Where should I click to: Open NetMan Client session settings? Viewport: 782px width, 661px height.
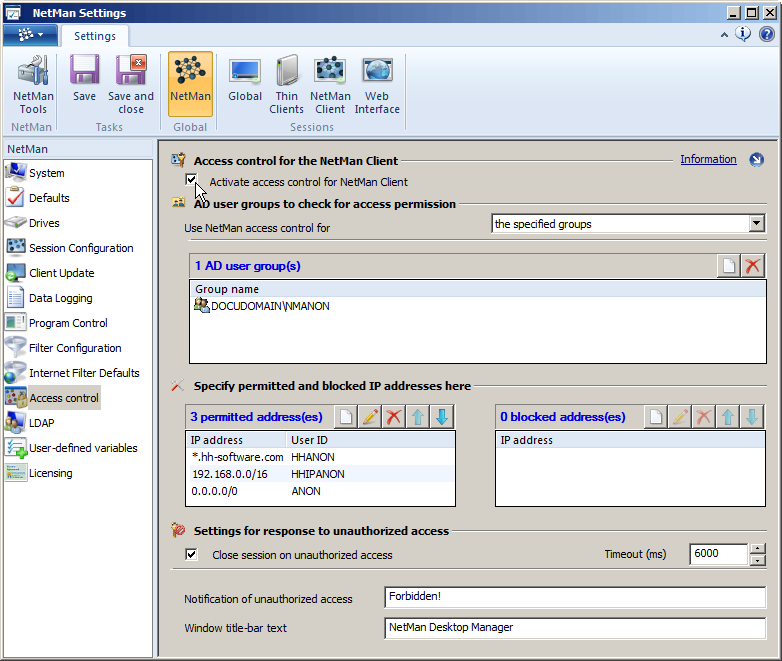[x=330, y=85]
